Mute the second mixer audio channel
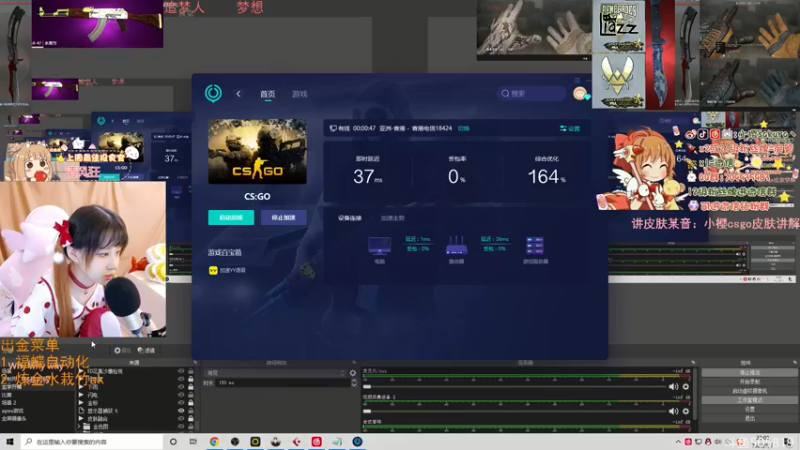800x450 pixels. 673,411
